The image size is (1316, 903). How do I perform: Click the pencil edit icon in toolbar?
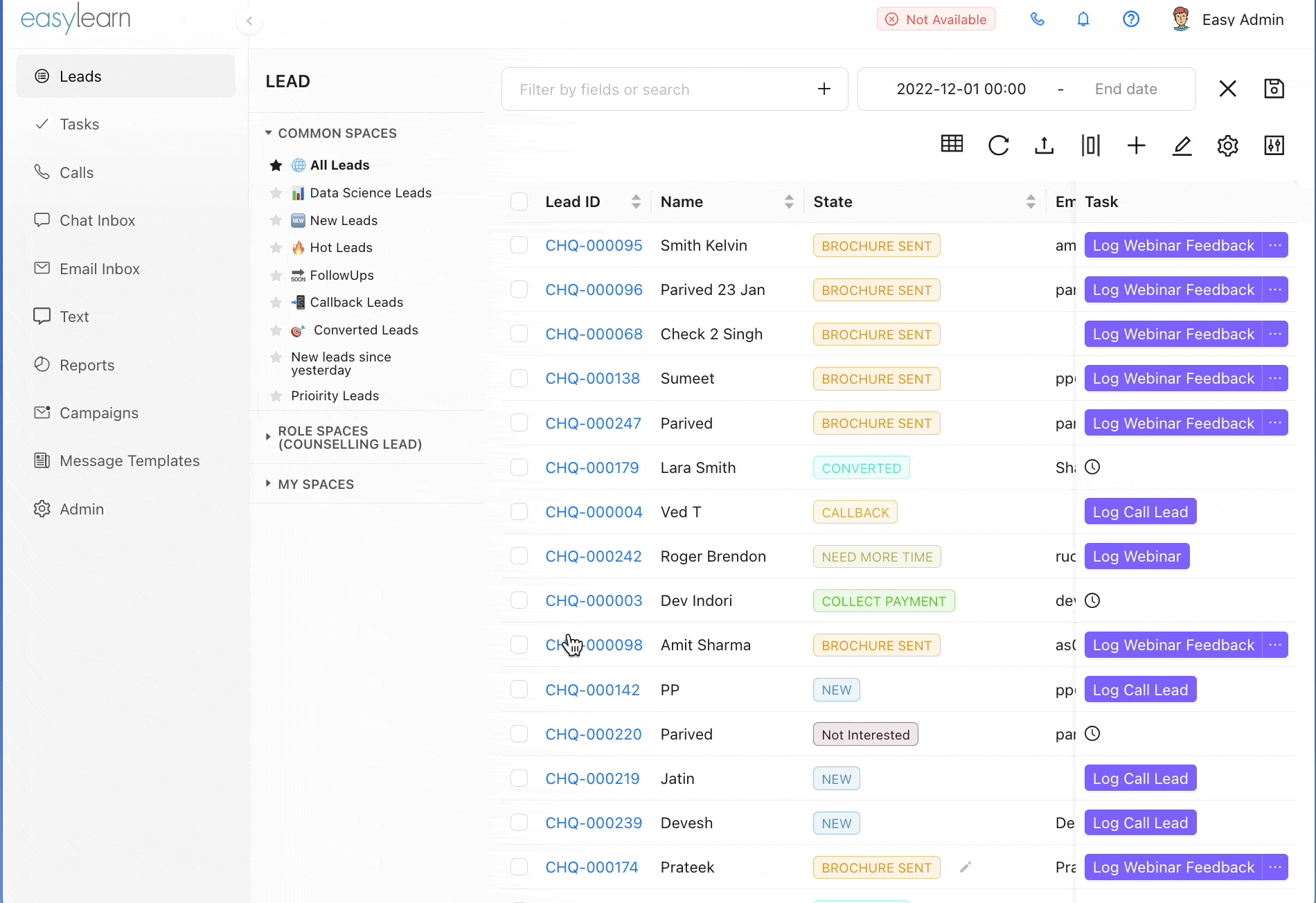(1182, 145)
